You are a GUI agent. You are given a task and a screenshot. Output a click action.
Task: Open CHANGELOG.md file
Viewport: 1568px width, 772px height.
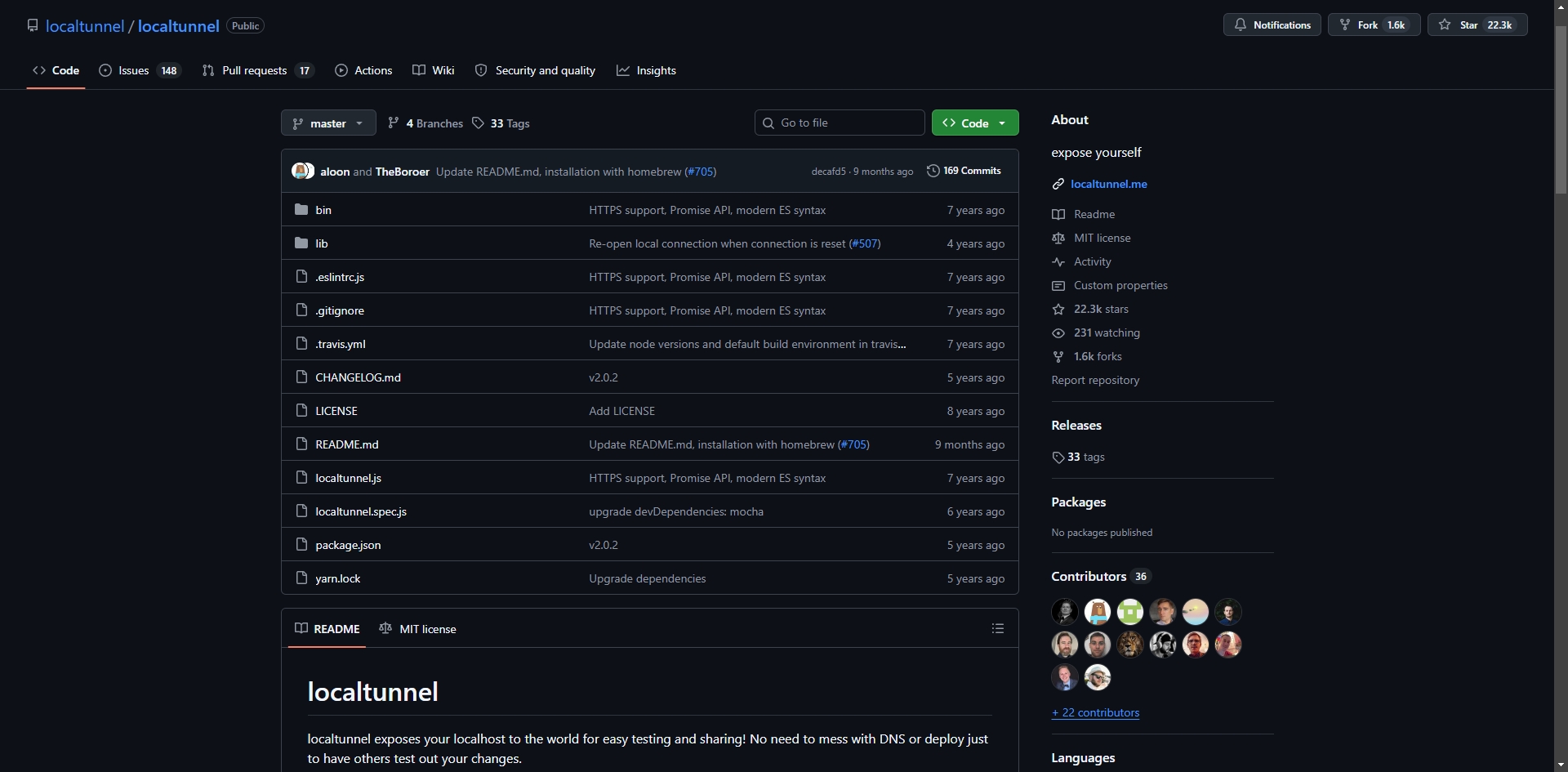pyautogui.click(x=358, y=377)
